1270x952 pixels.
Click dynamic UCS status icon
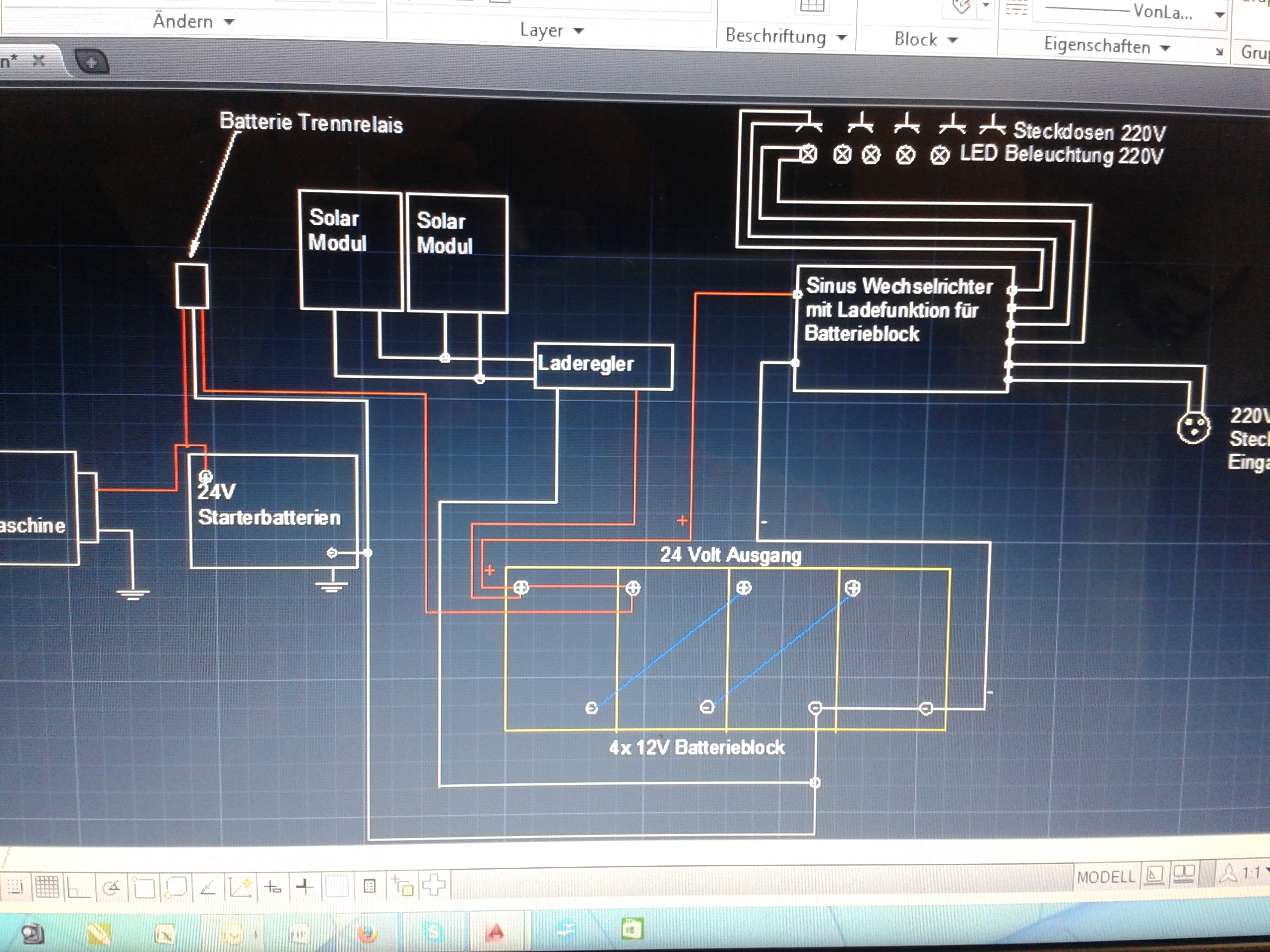[240, 887]
